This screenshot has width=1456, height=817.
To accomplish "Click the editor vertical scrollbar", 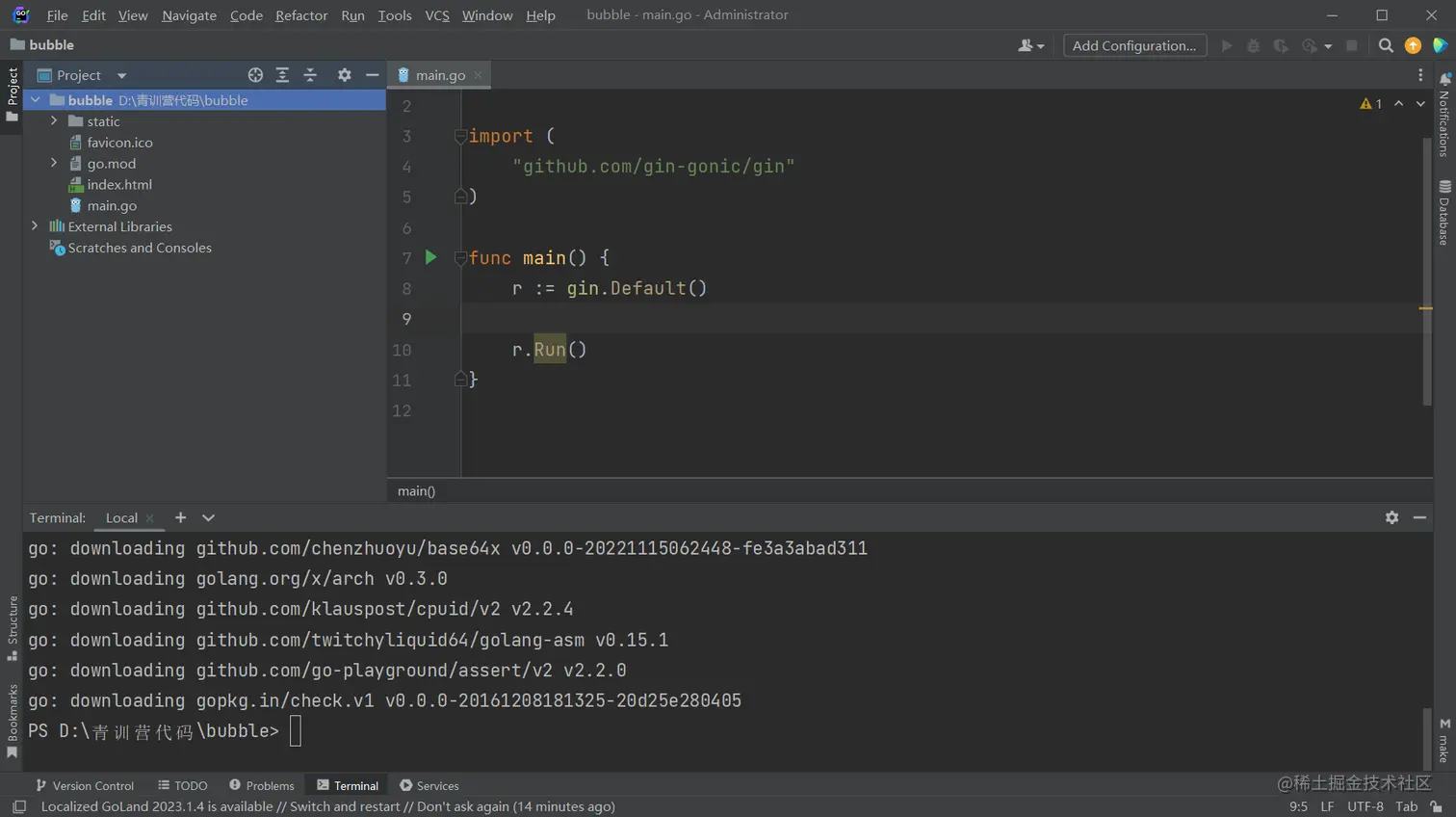I will pyautogui.click(x=1427, y=272).
